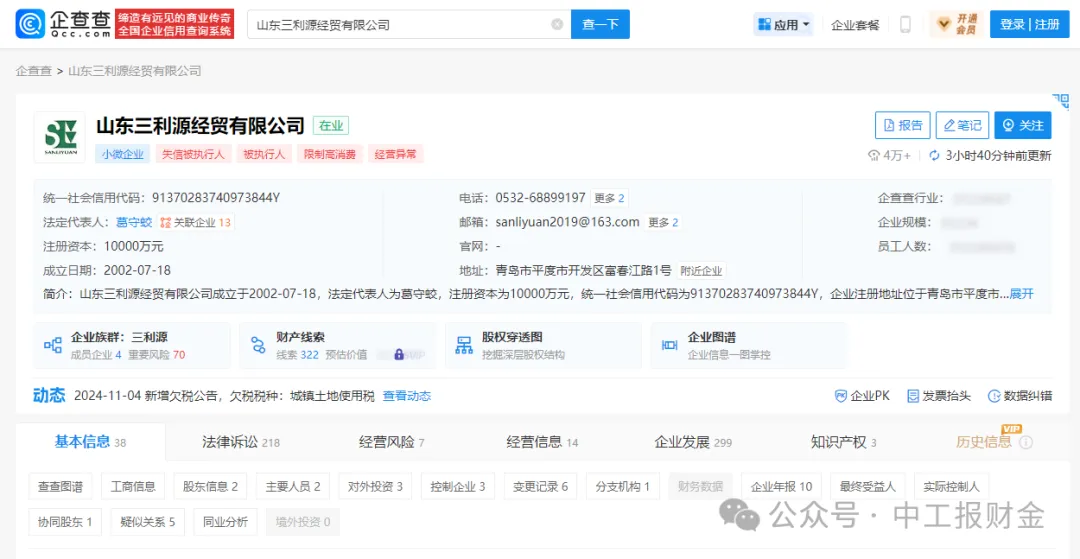Click the refresh update icon
Viewport: 1080px width, 559px height.
point(934,156)
